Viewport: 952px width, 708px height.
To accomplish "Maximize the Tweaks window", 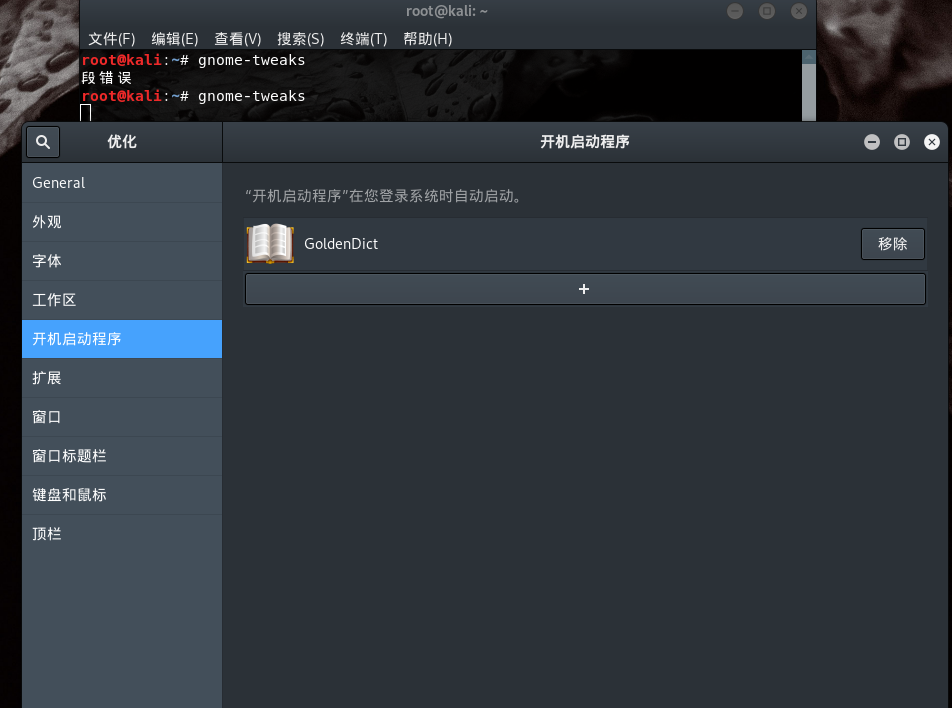I will coord(902,142).
